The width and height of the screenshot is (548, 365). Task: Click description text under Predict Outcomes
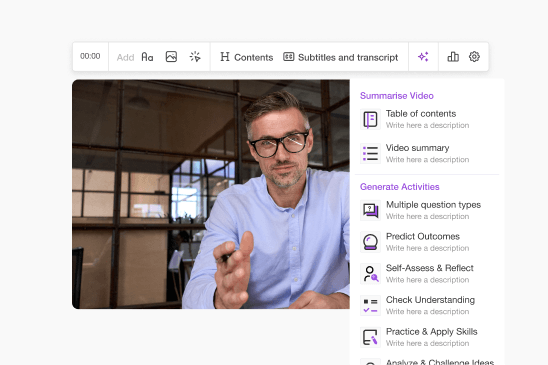click(427, 248)
